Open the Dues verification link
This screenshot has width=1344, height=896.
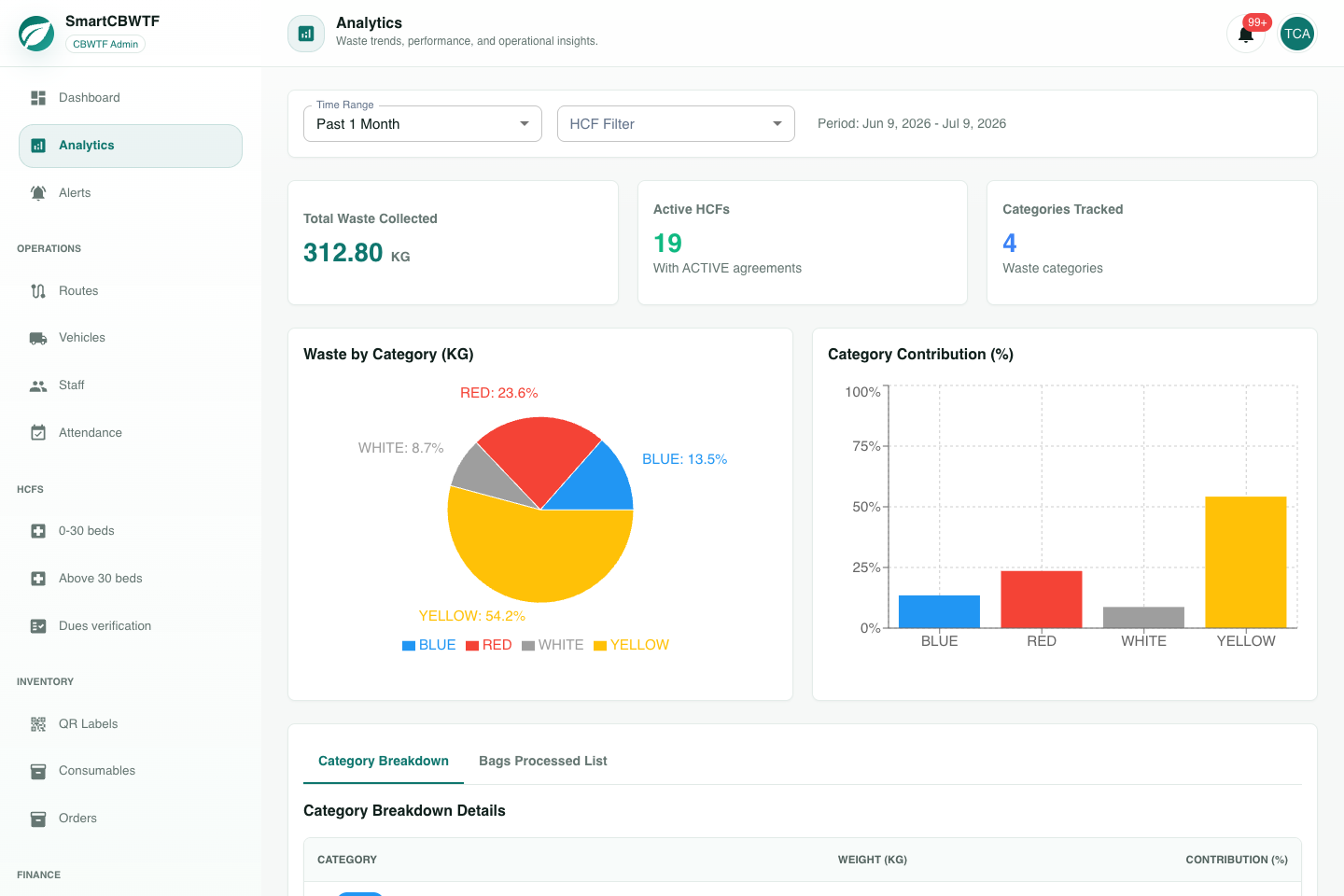131,626
